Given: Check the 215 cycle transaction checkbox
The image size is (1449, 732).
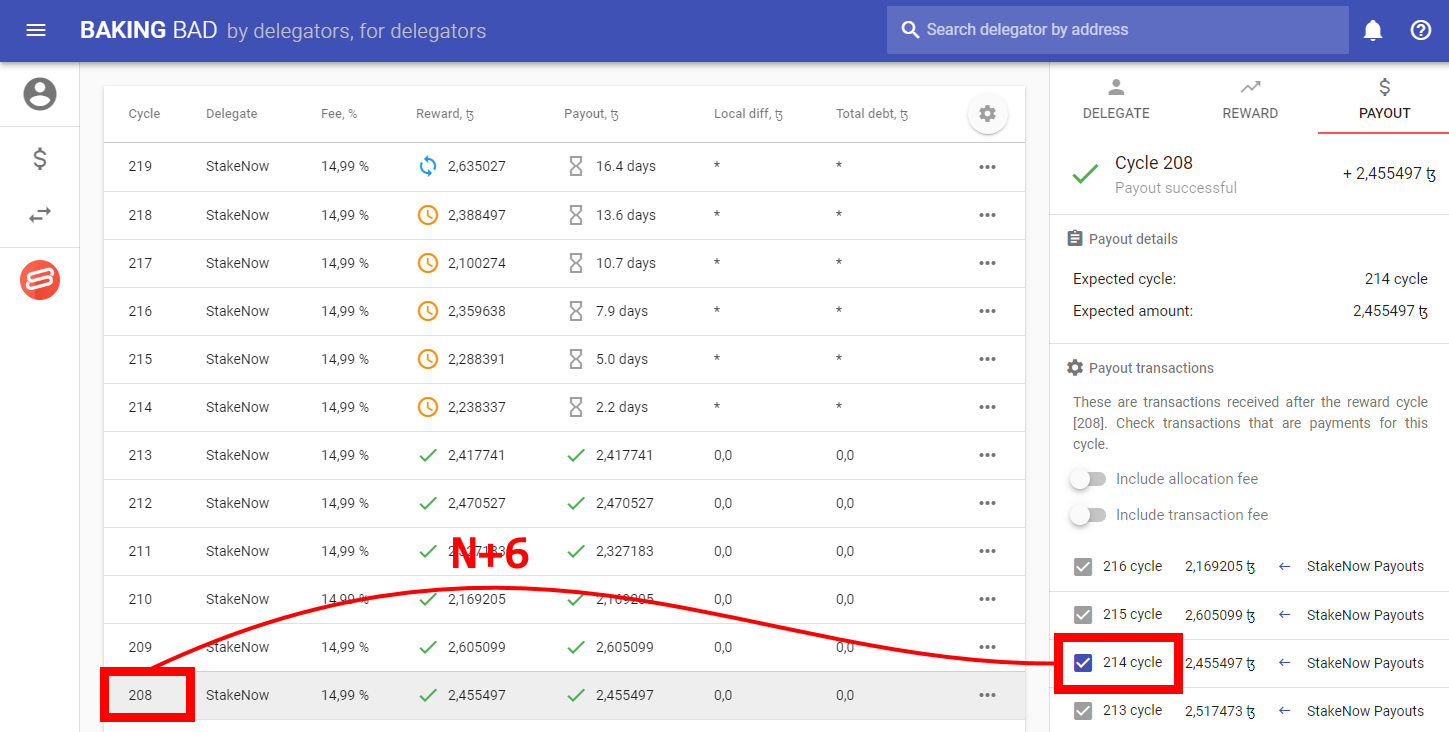Looking at the screenshot, I should coord(1082,615).
